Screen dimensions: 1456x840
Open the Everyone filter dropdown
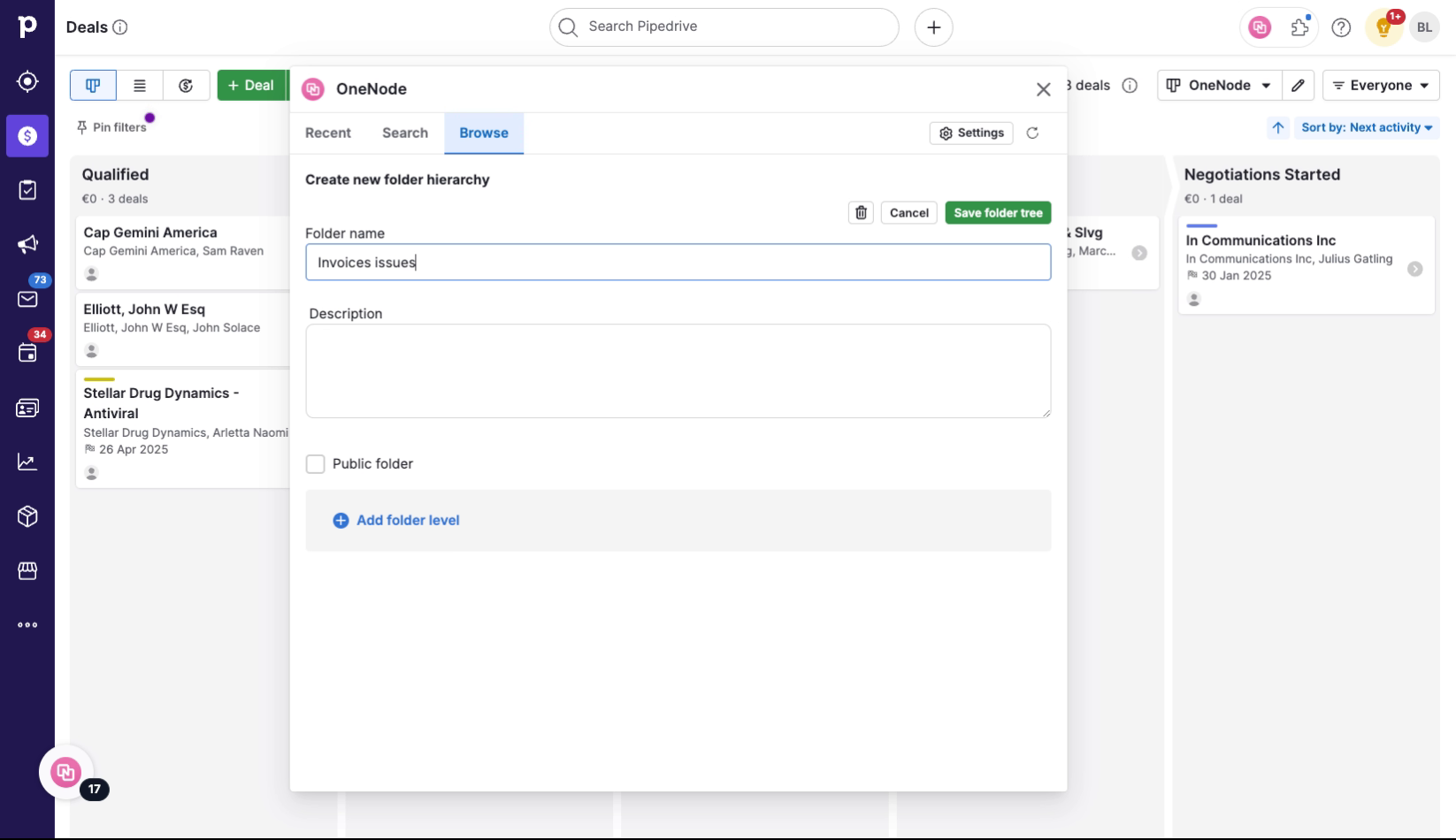point(1381,86)
